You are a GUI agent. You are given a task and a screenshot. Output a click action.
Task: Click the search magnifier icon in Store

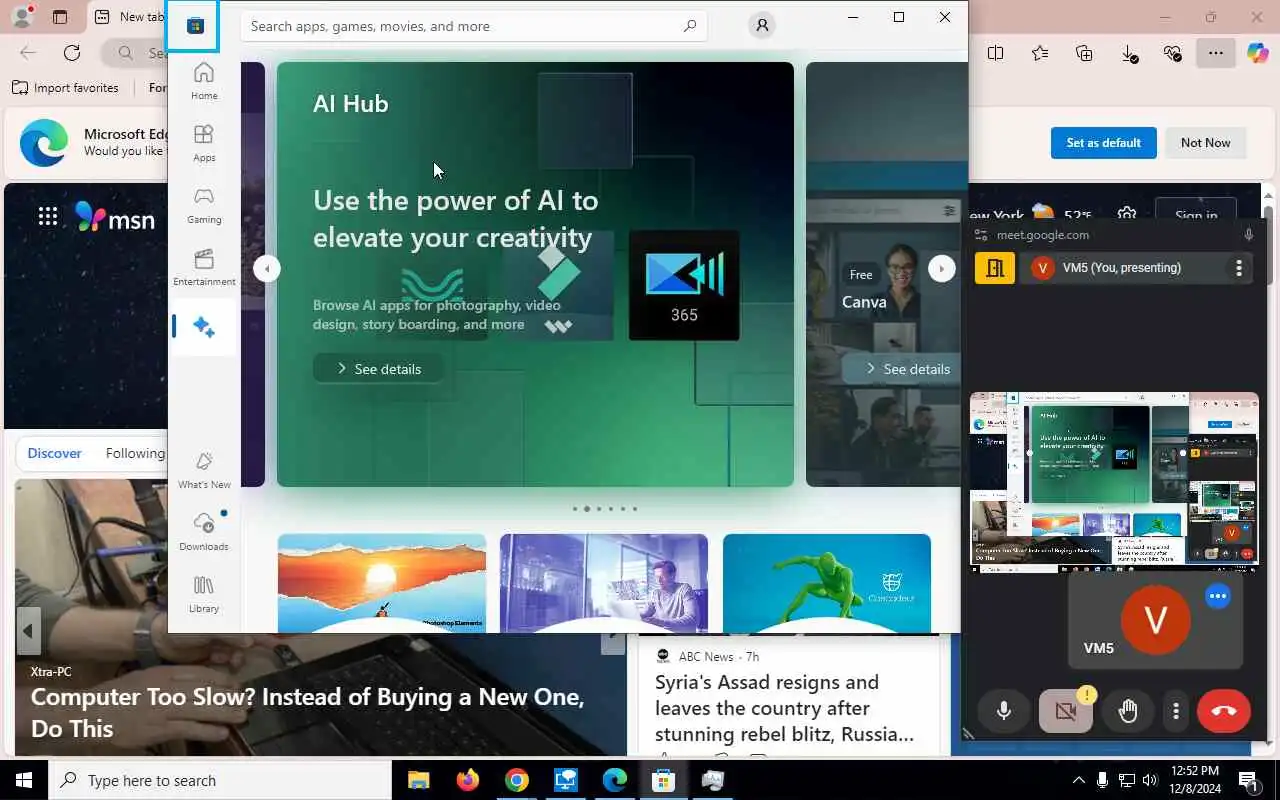(x=690, y=26)
